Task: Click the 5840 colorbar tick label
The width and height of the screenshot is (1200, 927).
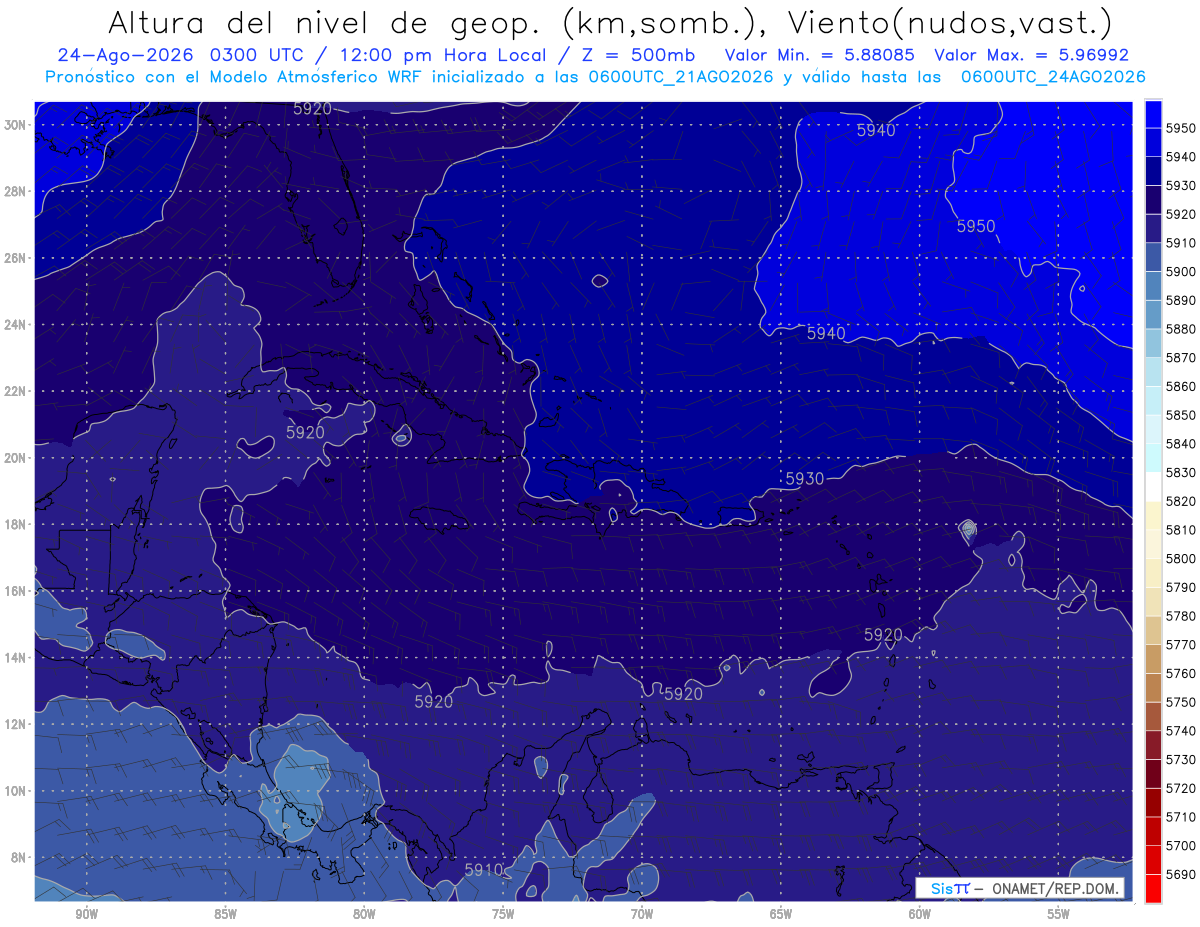Action: [x=1181, y=444]
